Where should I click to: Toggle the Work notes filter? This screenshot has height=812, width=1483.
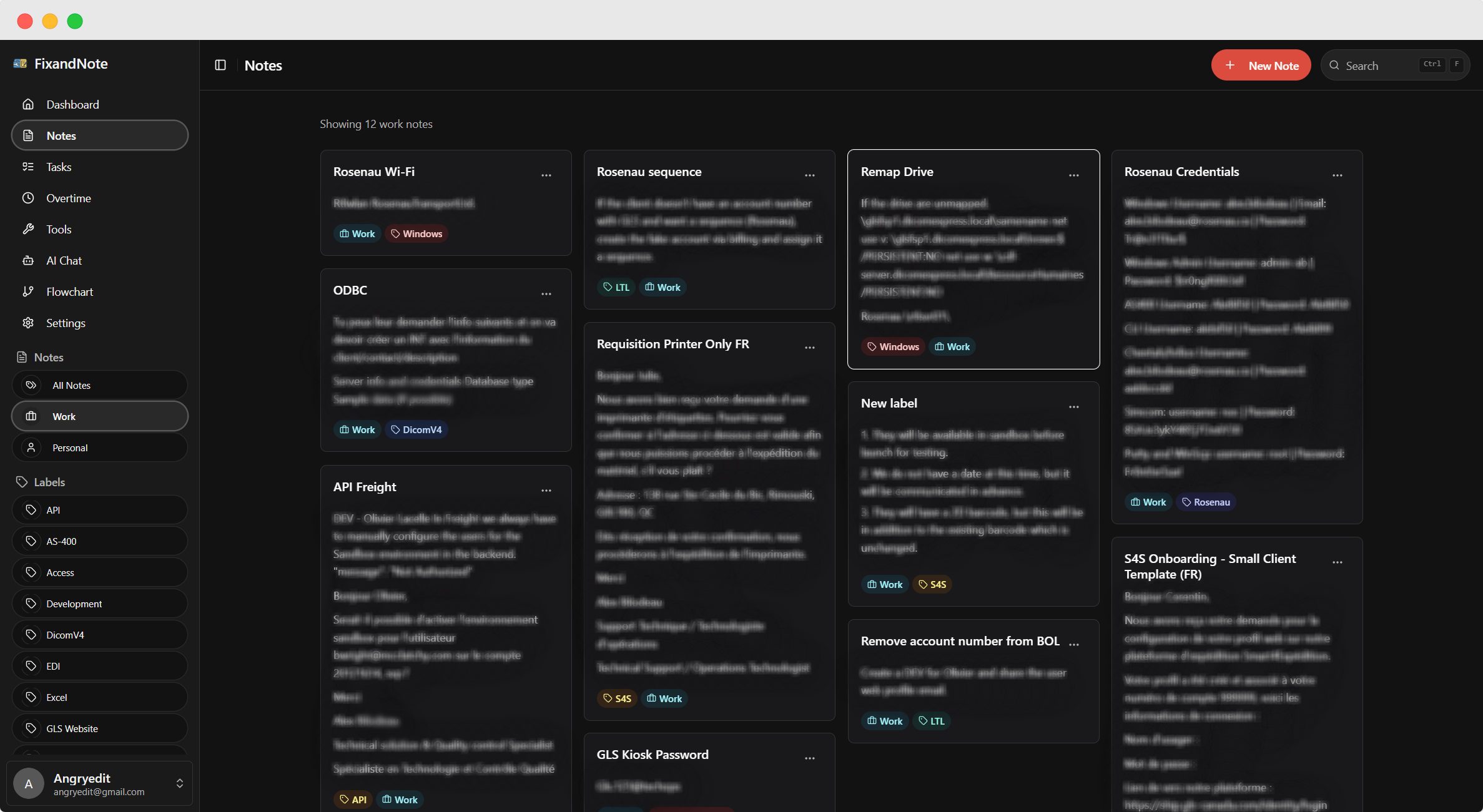click(99, 416)
